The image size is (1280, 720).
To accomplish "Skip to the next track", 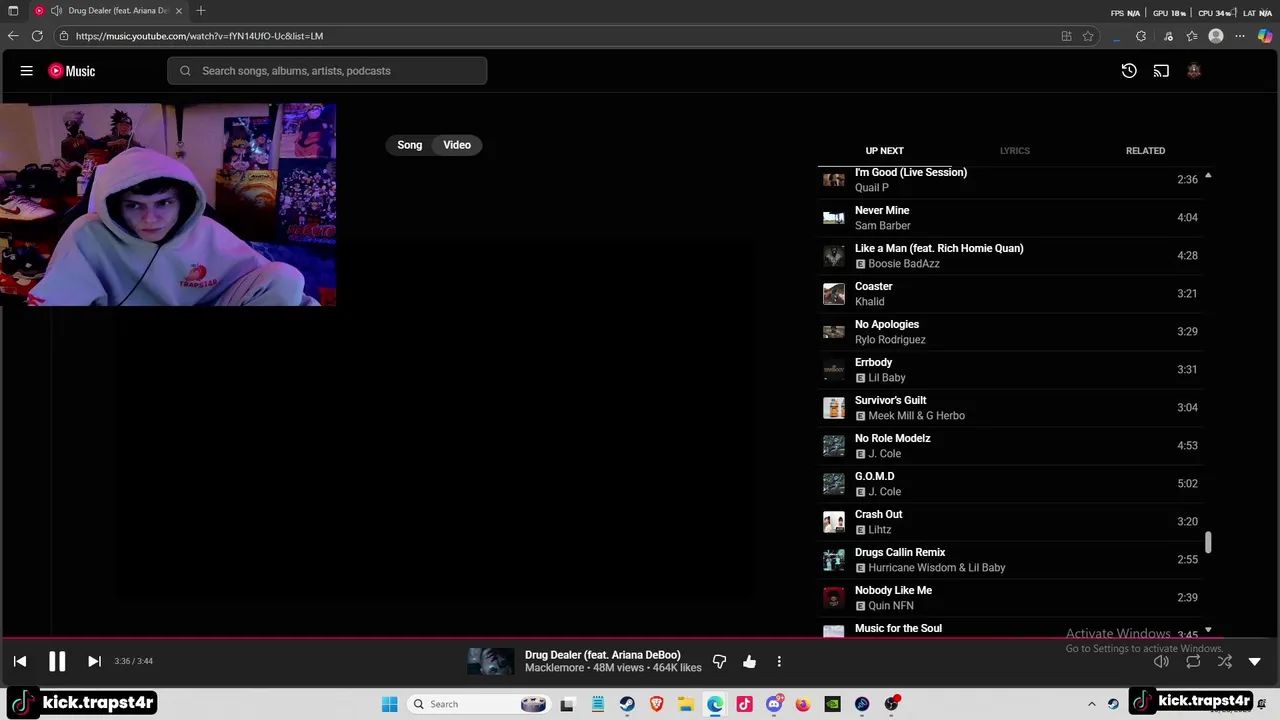I will tap(94, 661).
